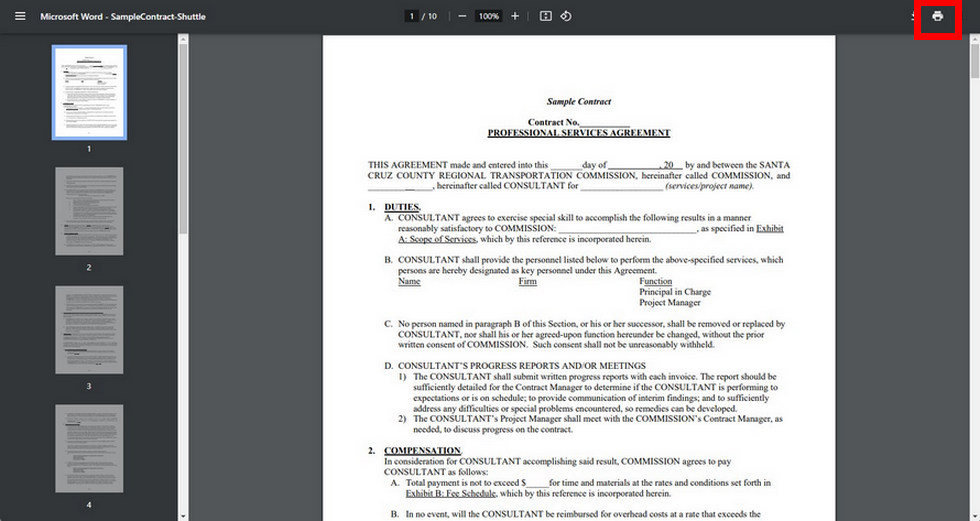Click the 'Name' column label
Image resolution: width=980 pixels, height=521 pixels.
(409, 281)
